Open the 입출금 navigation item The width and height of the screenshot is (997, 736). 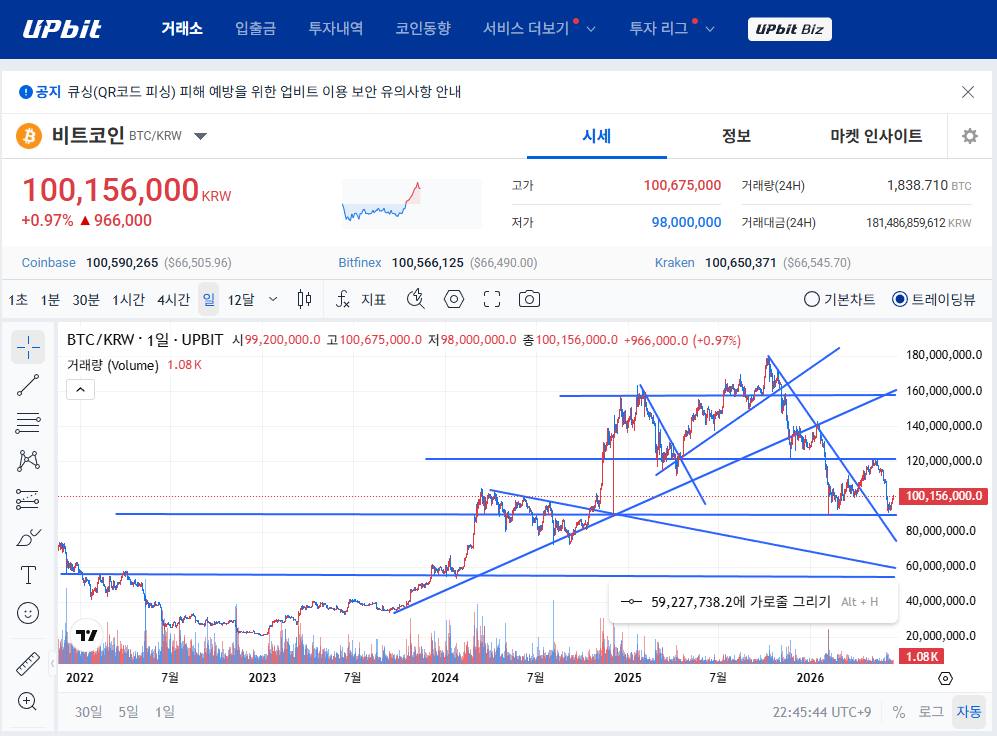[x=256, y=29]
